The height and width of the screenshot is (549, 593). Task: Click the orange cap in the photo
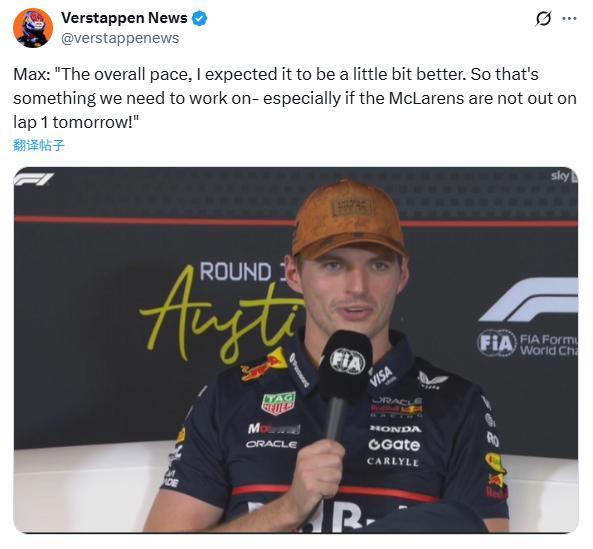[x=348, y=220]
